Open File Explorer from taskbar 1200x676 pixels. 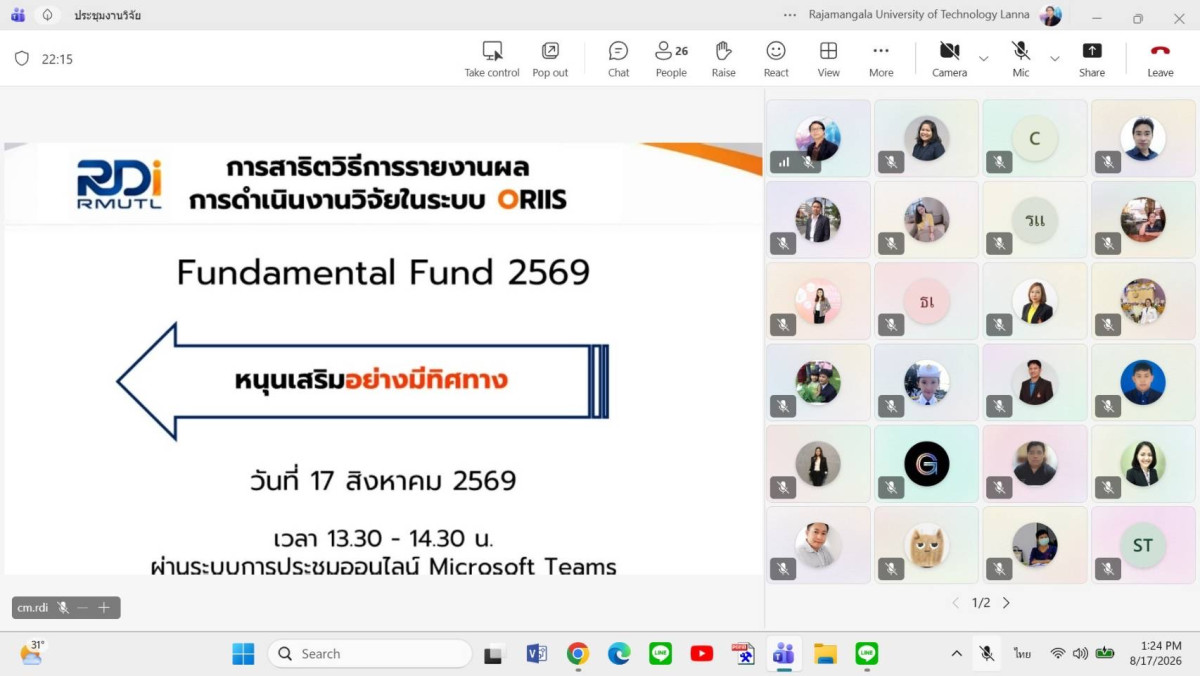[825, 654]
